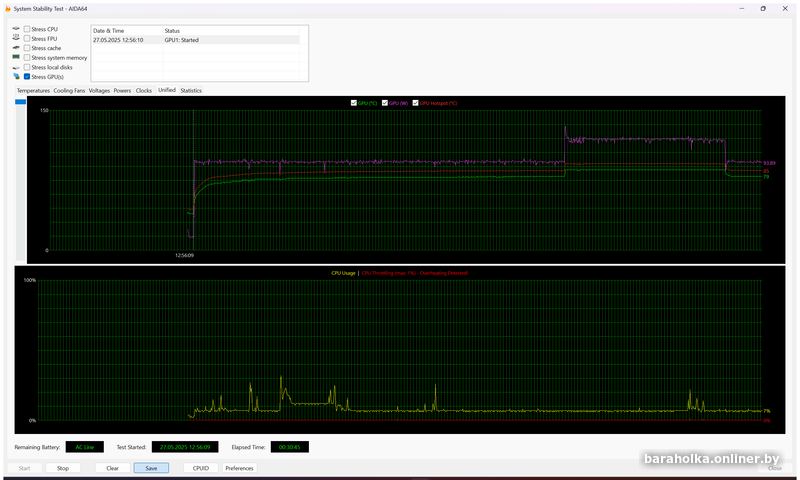Click the GPU icon beside Stress GPU(s)
Screen dimensions: 800x480
[x=16, y=77]
